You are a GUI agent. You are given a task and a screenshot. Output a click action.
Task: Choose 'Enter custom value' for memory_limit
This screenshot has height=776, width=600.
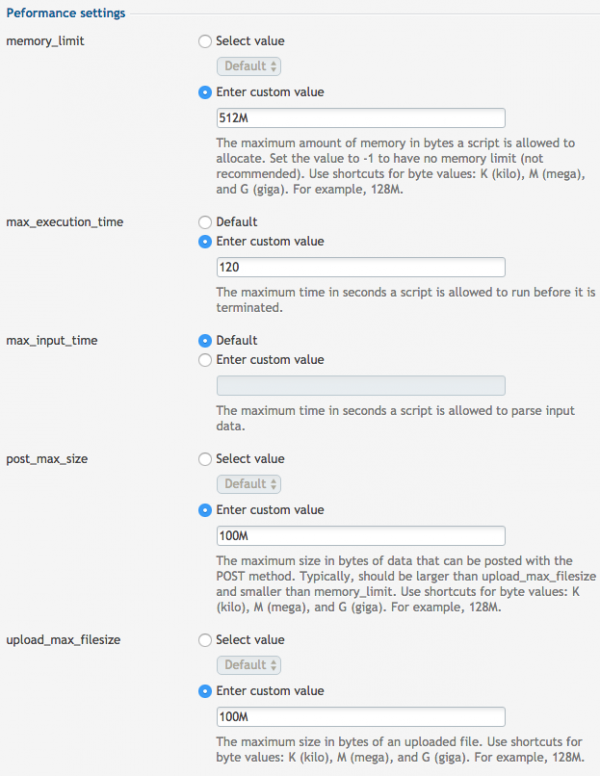(x=205, y=93)
